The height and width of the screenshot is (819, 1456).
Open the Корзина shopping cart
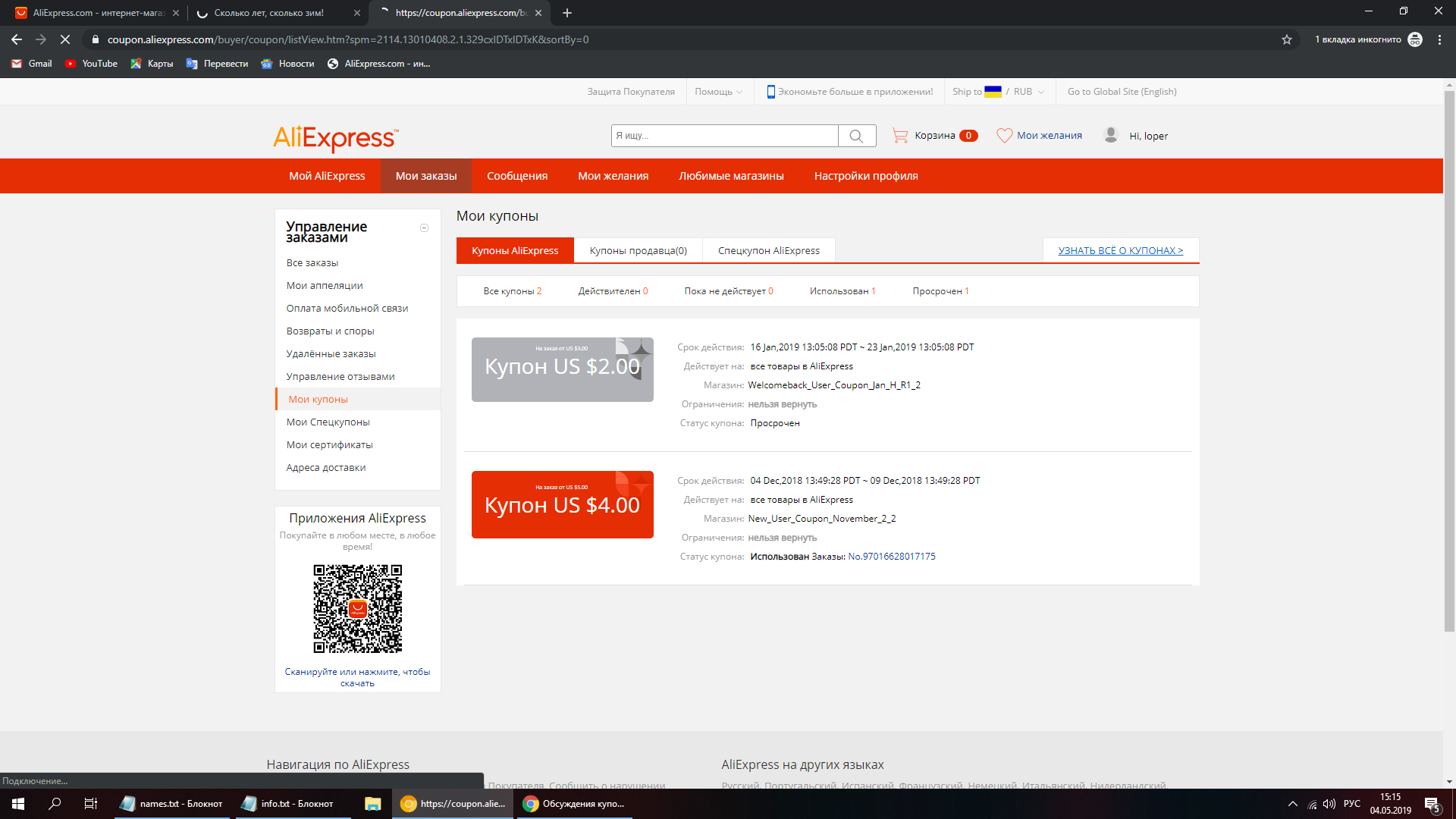pos(934,136)
